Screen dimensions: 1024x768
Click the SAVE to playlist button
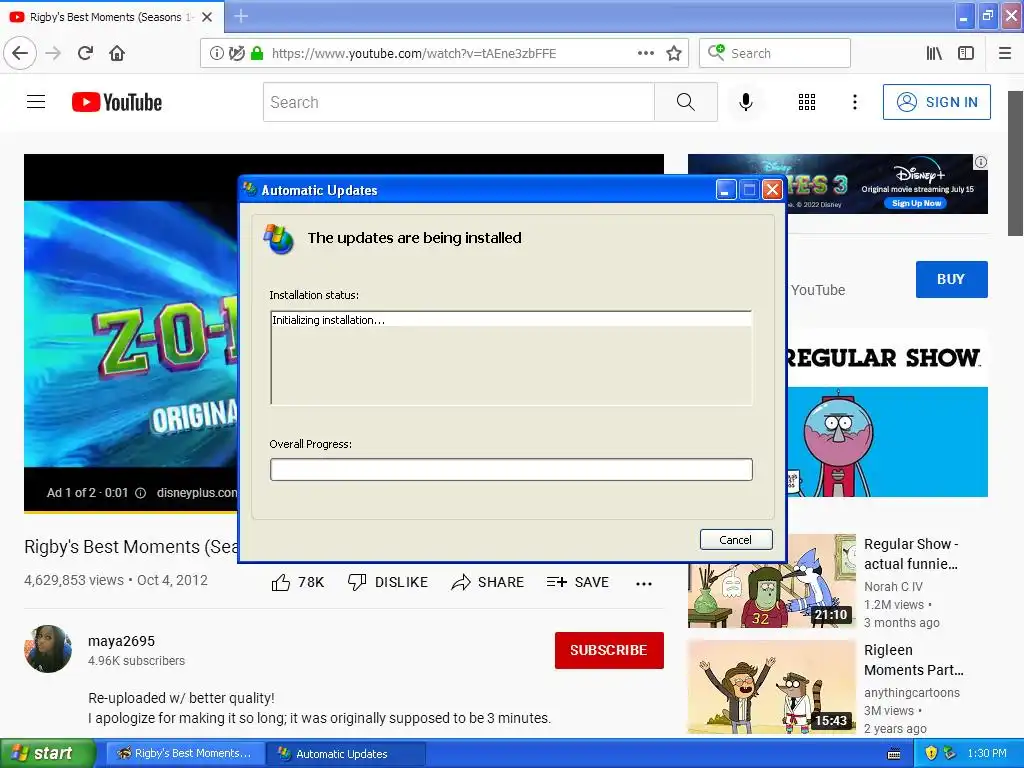(x=578, y=582)
